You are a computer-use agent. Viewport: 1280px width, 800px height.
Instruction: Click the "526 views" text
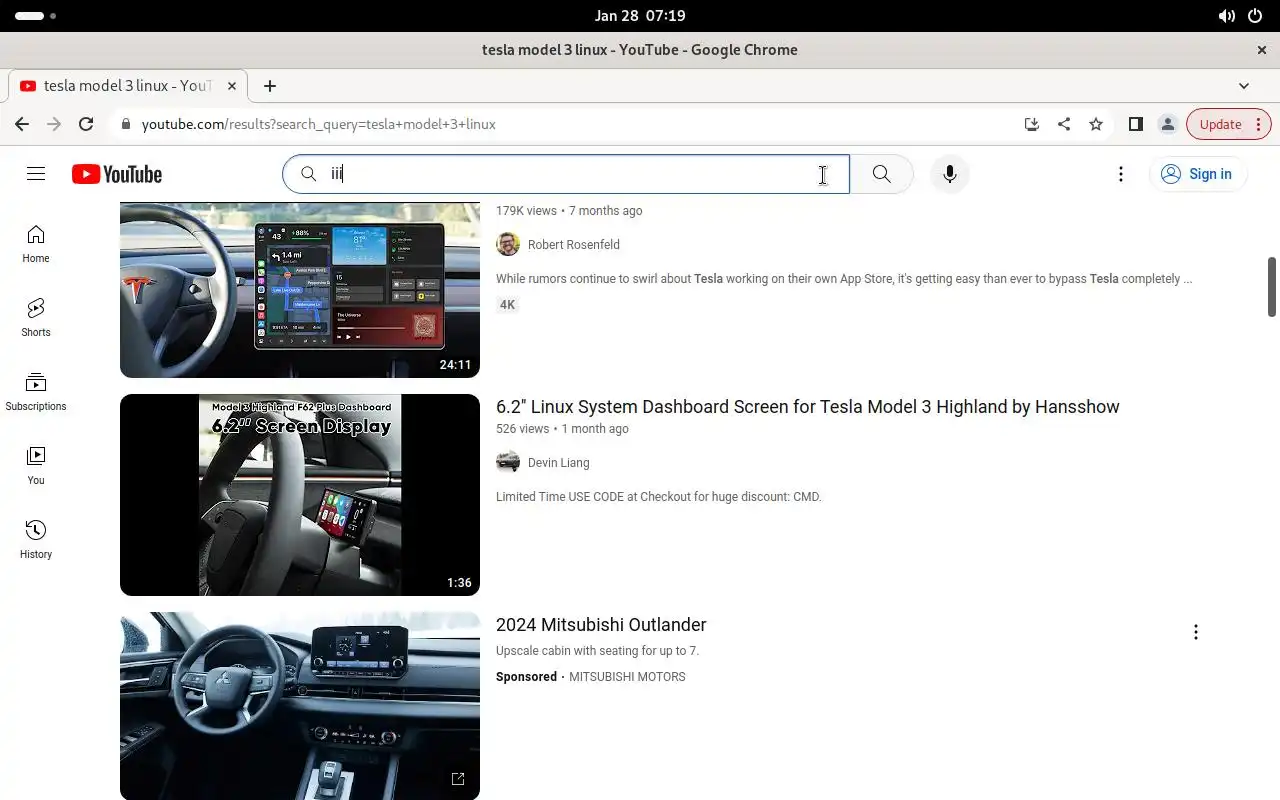coord(522,429)
